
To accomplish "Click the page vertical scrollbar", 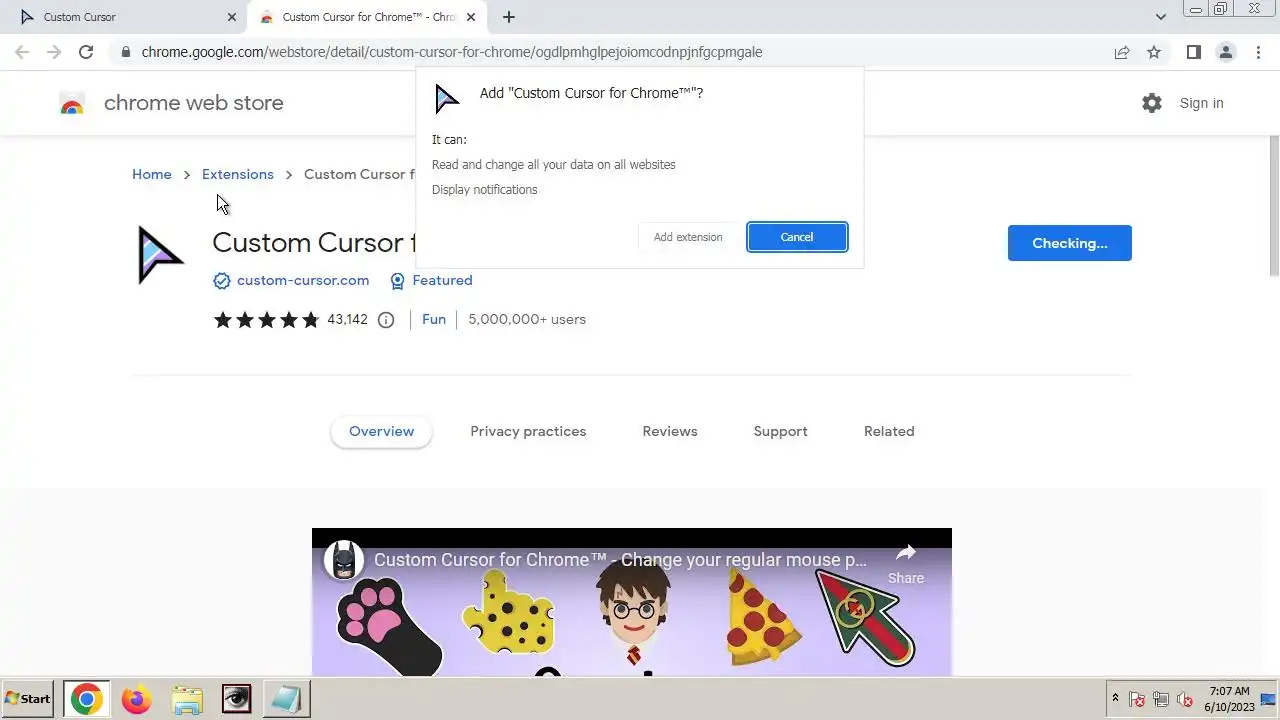I will 1273,205.
